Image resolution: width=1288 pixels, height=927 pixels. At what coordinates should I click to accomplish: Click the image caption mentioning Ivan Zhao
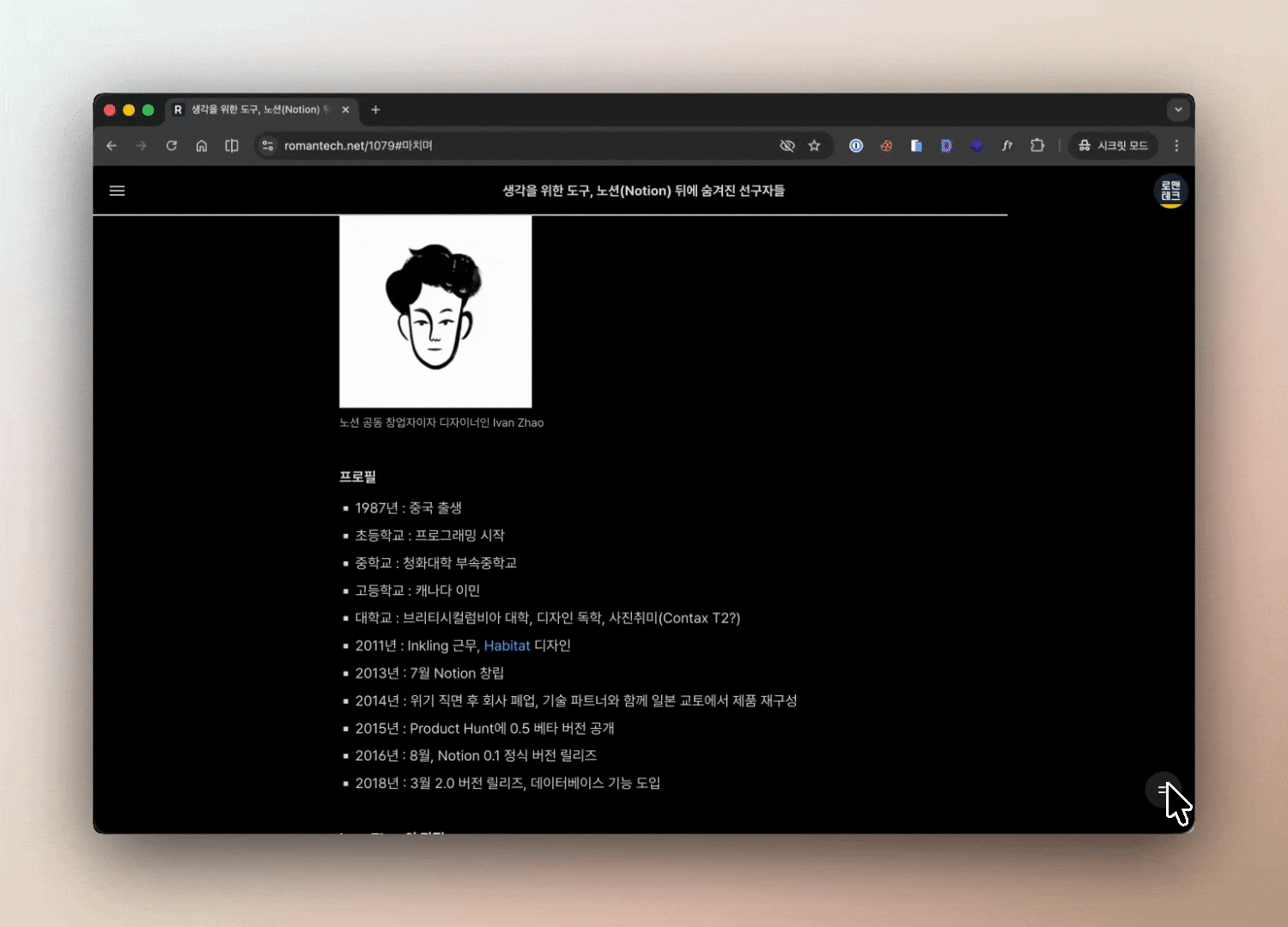(x=441, y=422)
